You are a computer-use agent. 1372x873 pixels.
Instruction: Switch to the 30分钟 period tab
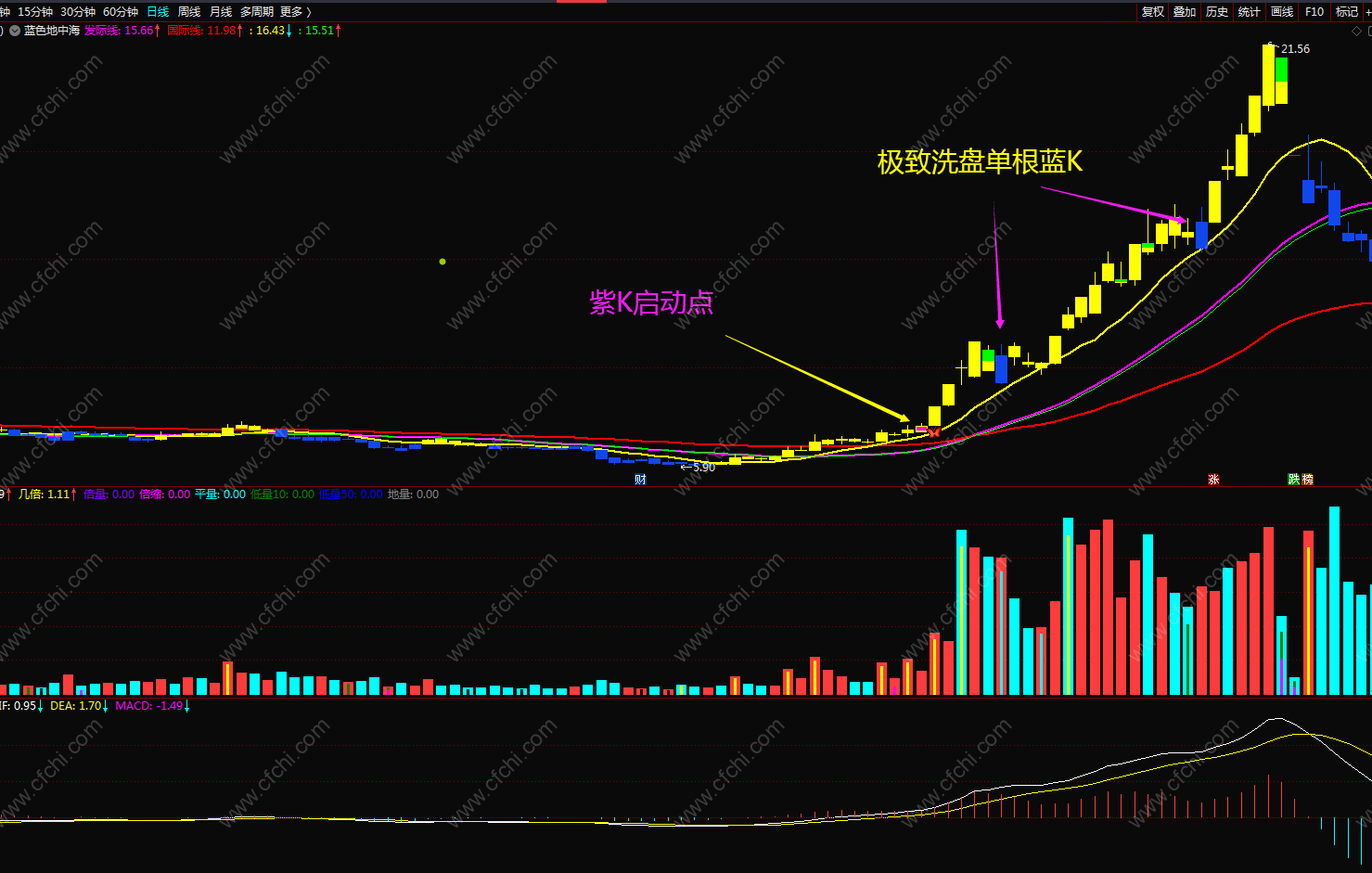78,12
